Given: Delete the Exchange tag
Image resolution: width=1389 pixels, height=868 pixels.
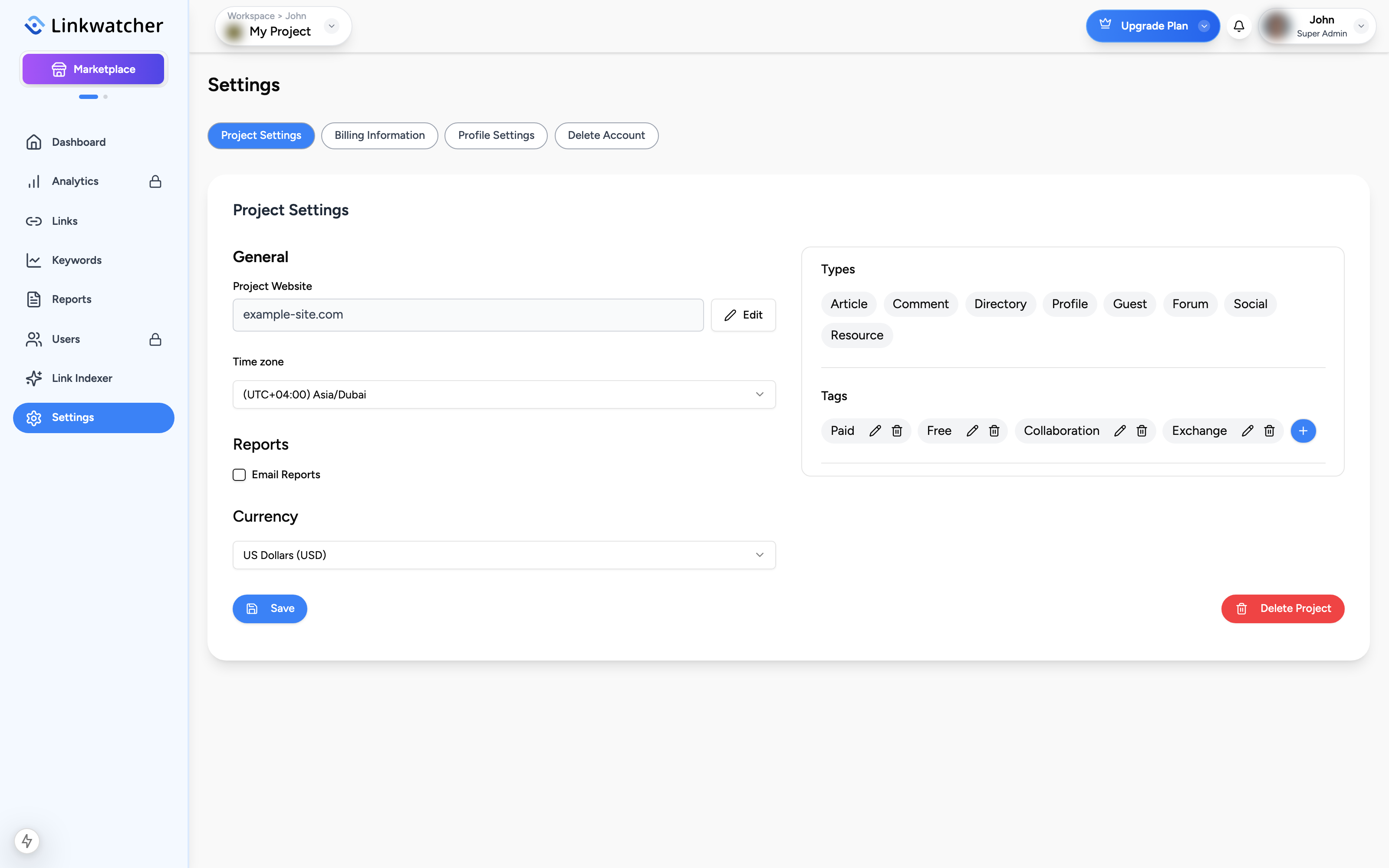Looking at the screenshot, I should pos(1269,431).
